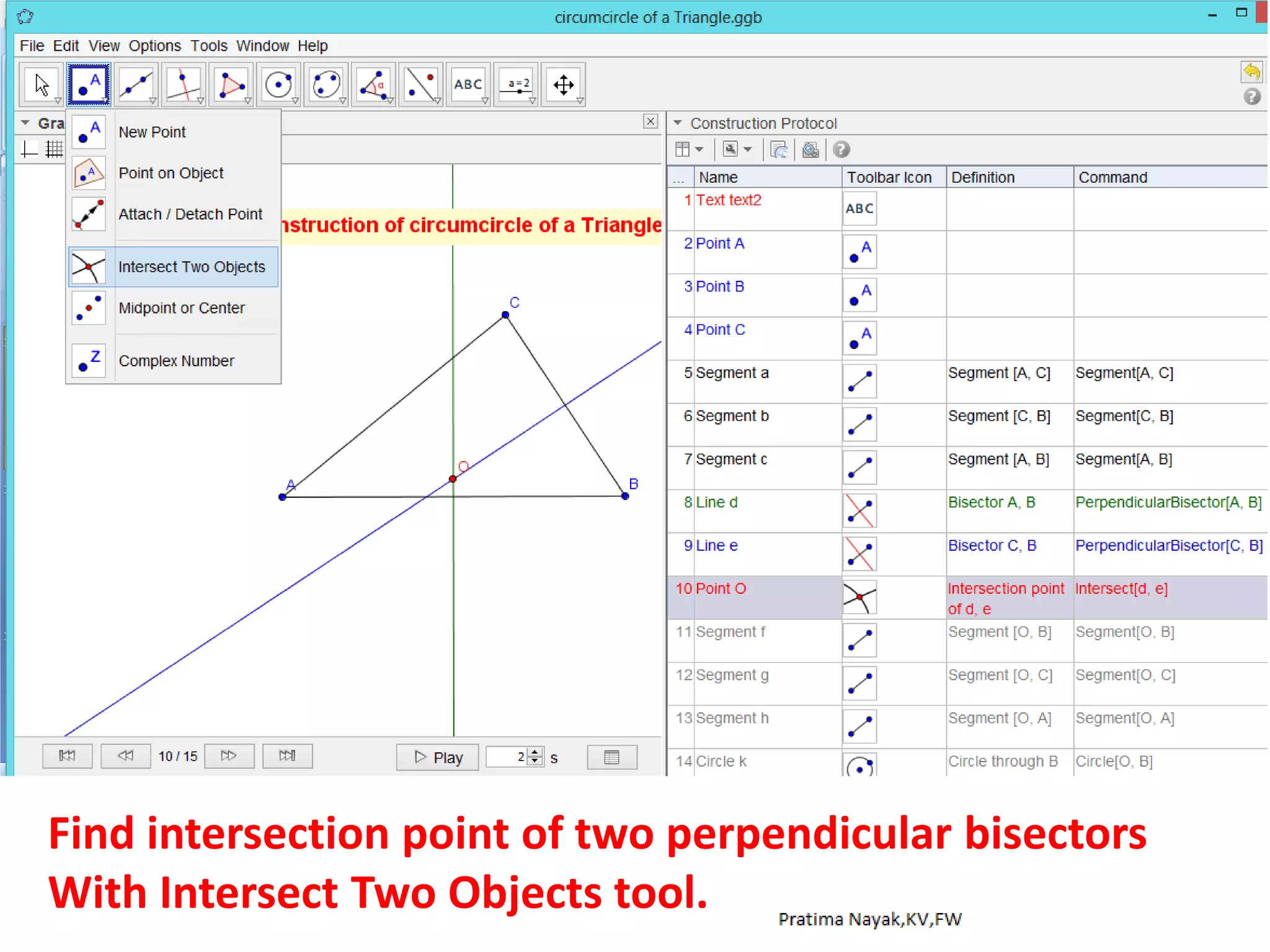
Task: Jump to last construction step
Action: click(287, 756)
